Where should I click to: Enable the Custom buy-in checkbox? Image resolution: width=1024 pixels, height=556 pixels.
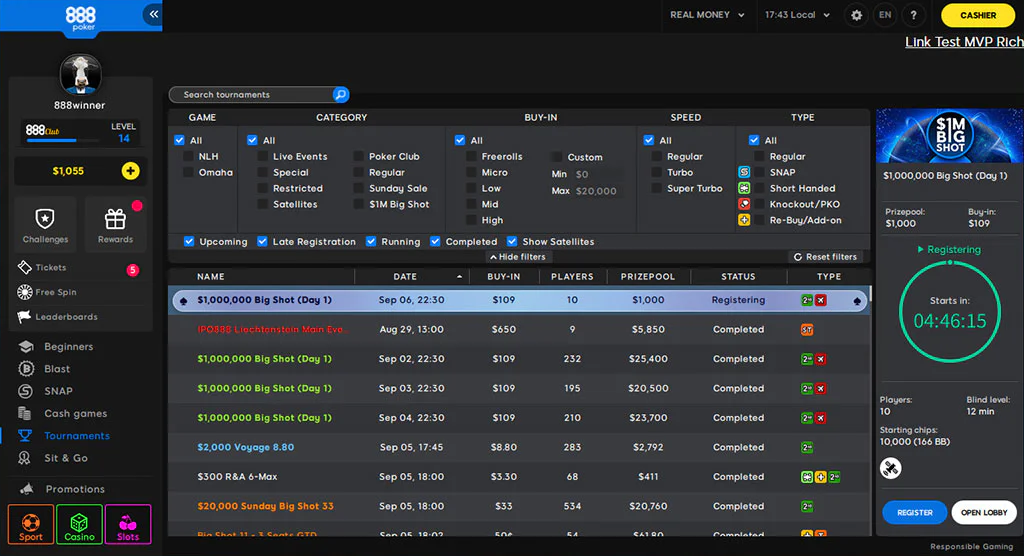tap(557, 157)
